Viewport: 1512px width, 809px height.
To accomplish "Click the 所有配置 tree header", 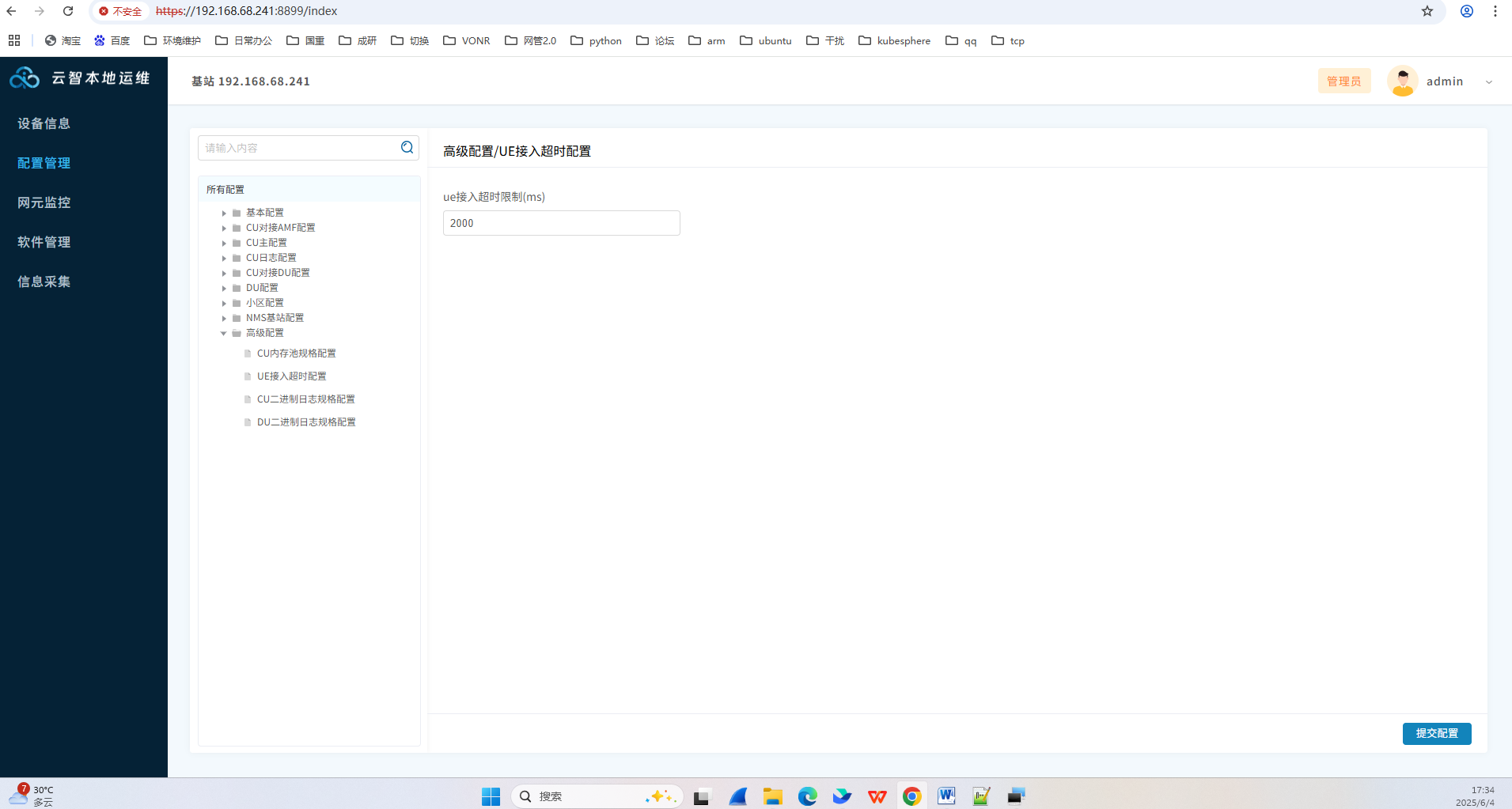I will tap(309, 189).
